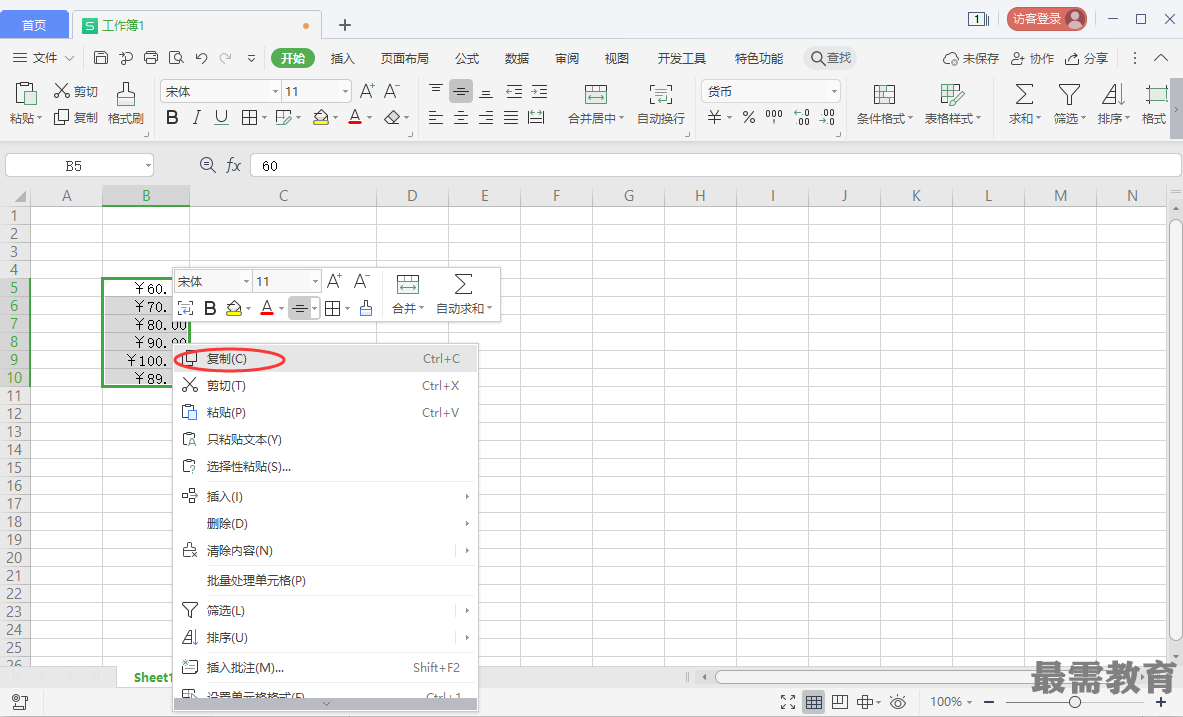This screenshot has width=1183, height=717.
Task: Decrease font size in ribbon
Action: [392, 91]
